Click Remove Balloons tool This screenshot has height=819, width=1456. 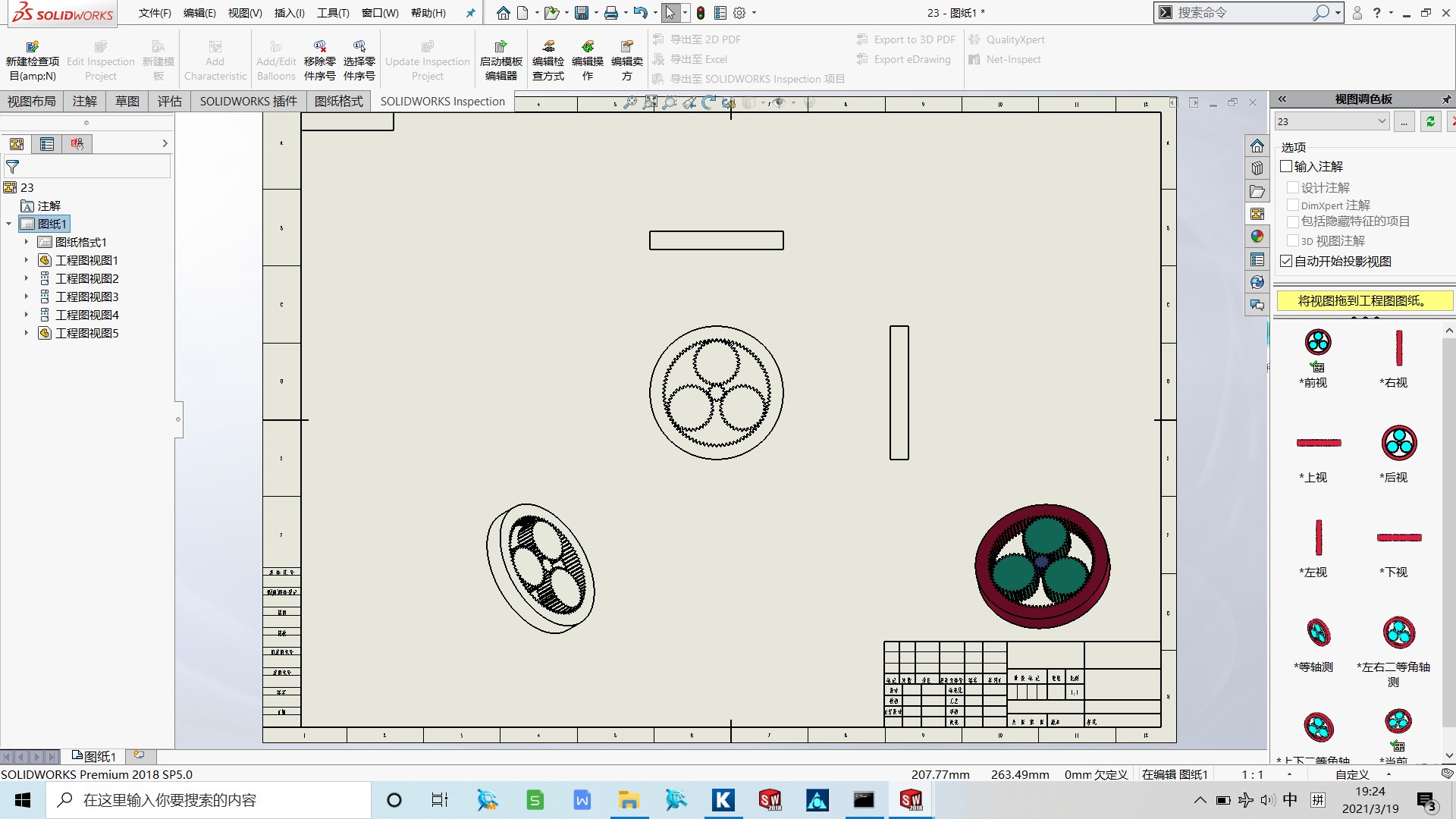tap(319, 61)
